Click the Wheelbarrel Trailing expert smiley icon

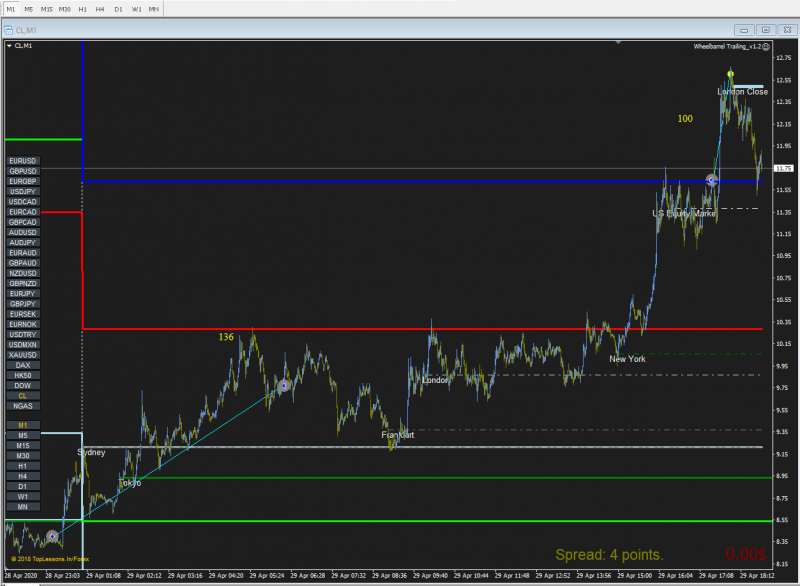pyautogui.click(x=766, y=46)
